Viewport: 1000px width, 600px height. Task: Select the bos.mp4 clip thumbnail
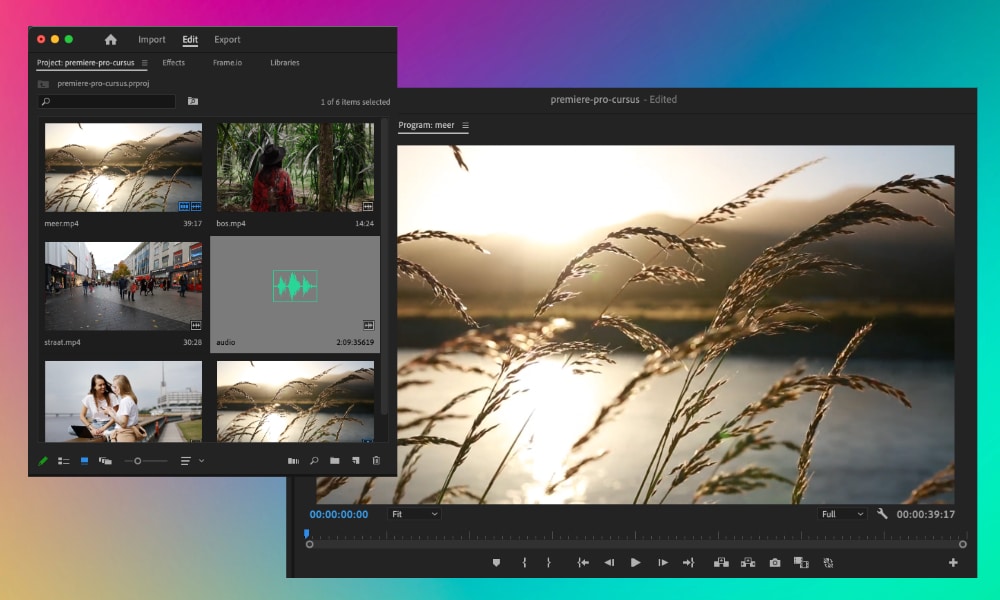point(295,167)
